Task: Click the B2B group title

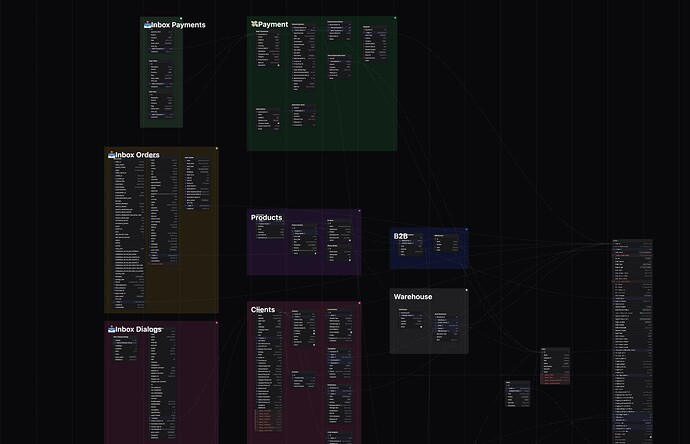Action: coord(400,236)
